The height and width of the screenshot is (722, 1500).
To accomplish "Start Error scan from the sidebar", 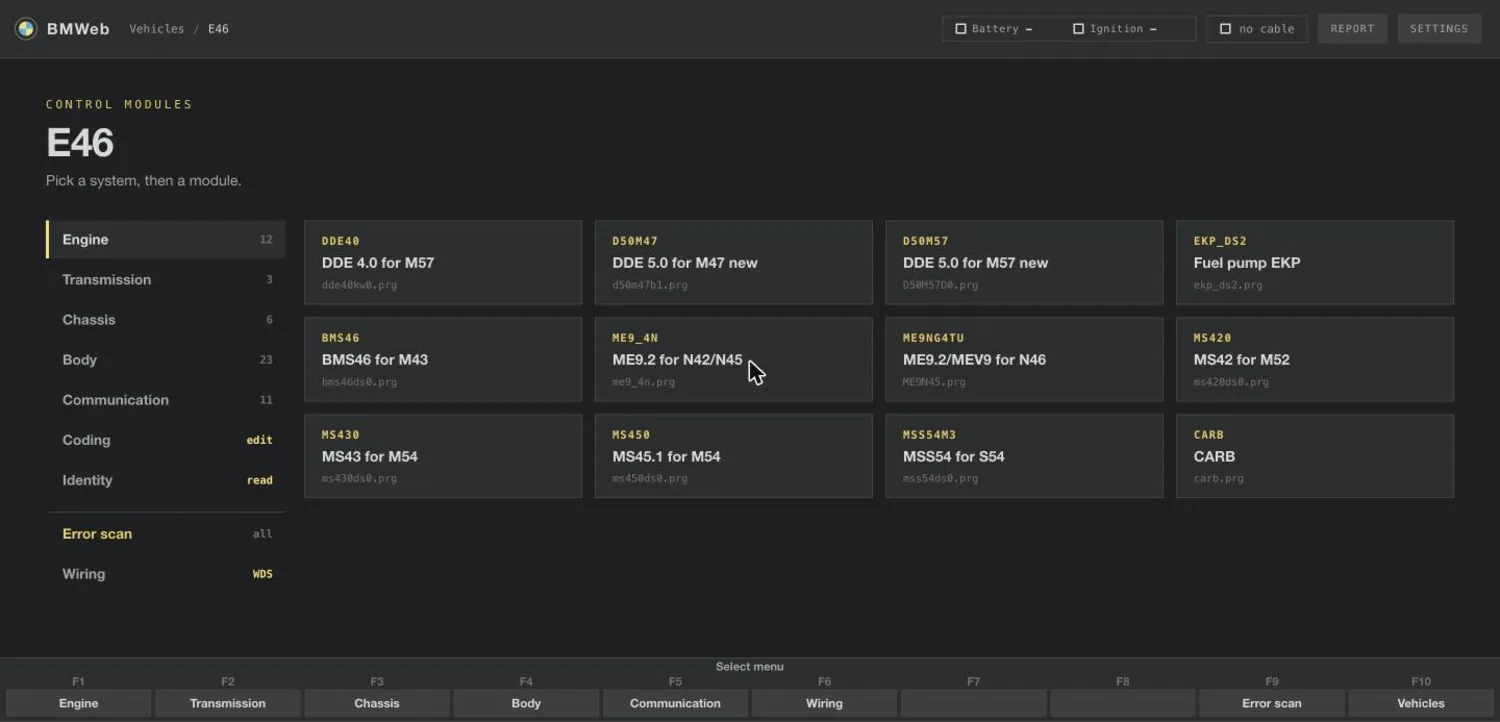I will pos(166,534).
